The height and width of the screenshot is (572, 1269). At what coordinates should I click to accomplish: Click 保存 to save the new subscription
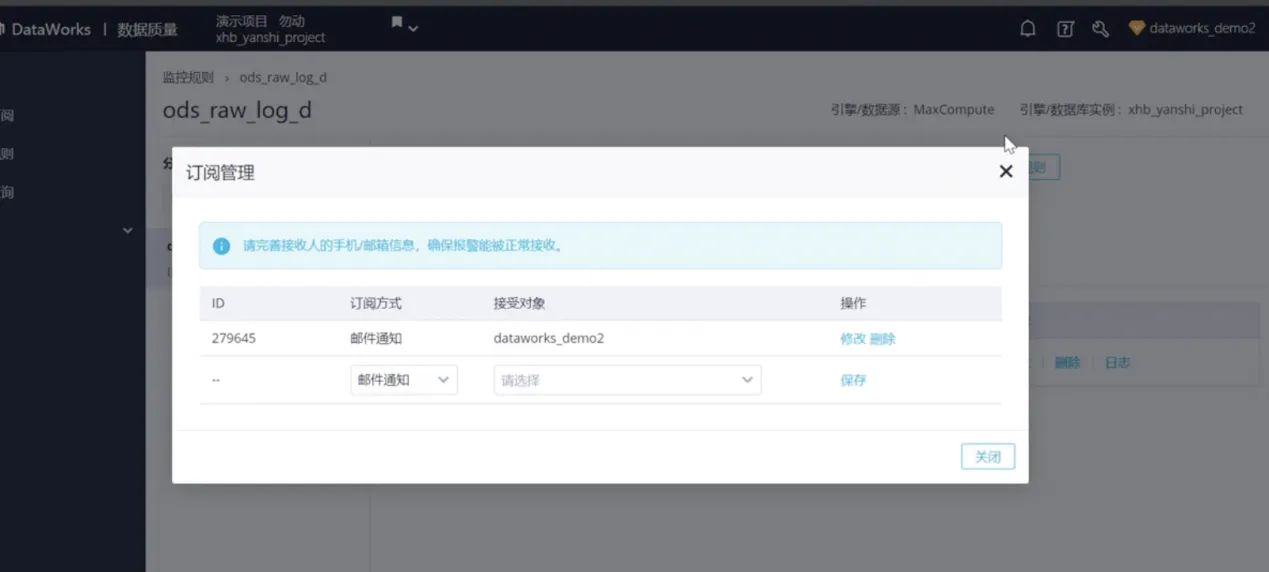(853, 380)
